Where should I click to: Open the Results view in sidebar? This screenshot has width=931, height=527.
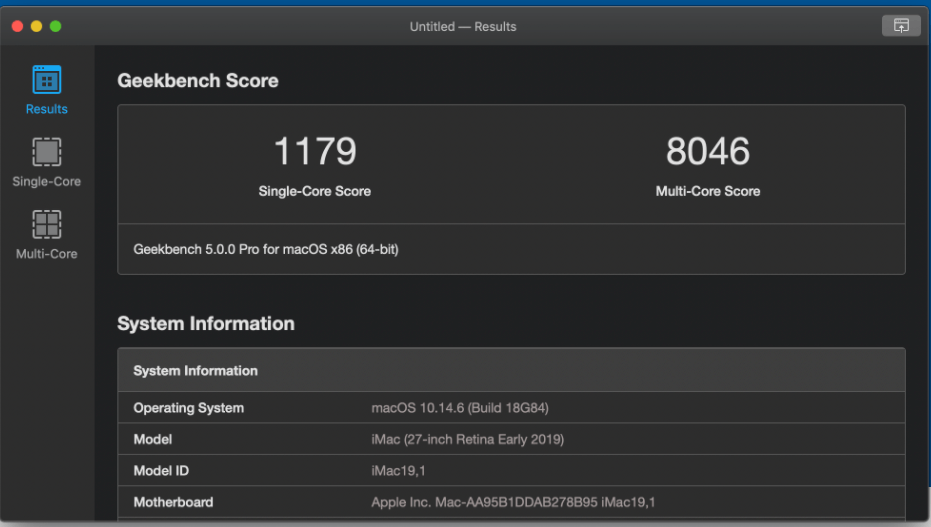click(46, 90)
